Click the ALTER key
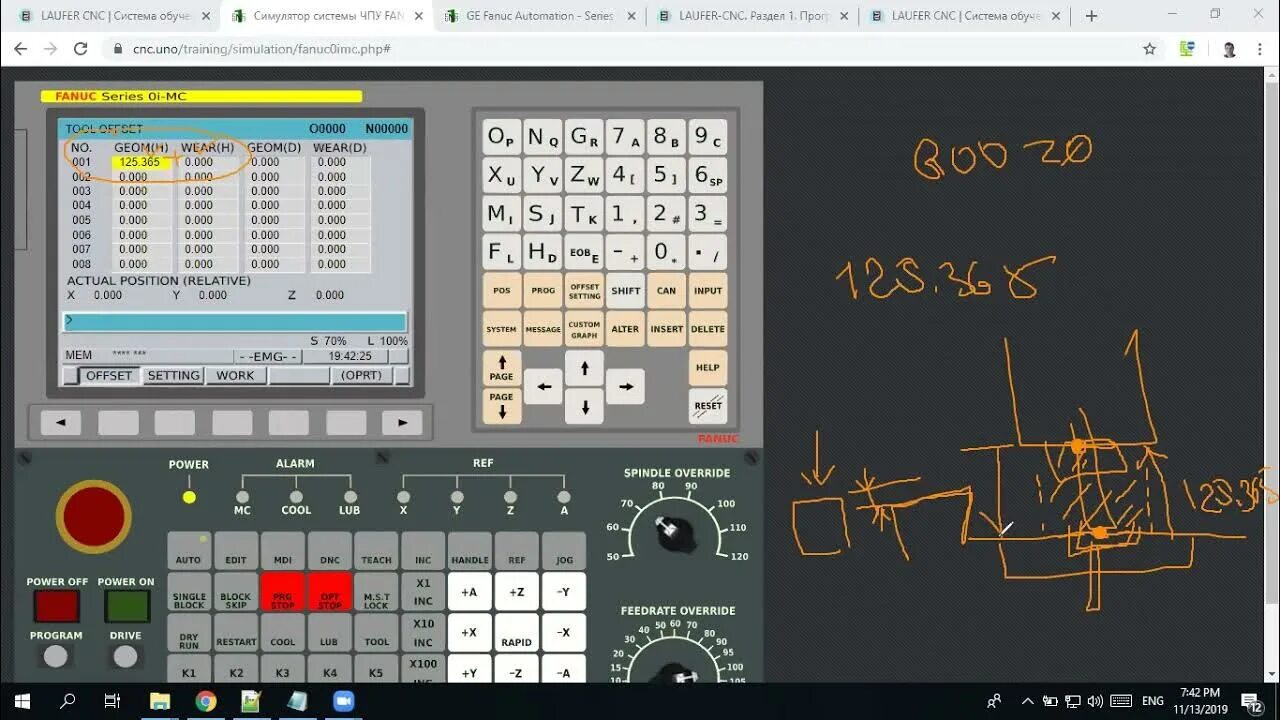The width and height of the screenshot is (1280, 720). click(626, 329)
